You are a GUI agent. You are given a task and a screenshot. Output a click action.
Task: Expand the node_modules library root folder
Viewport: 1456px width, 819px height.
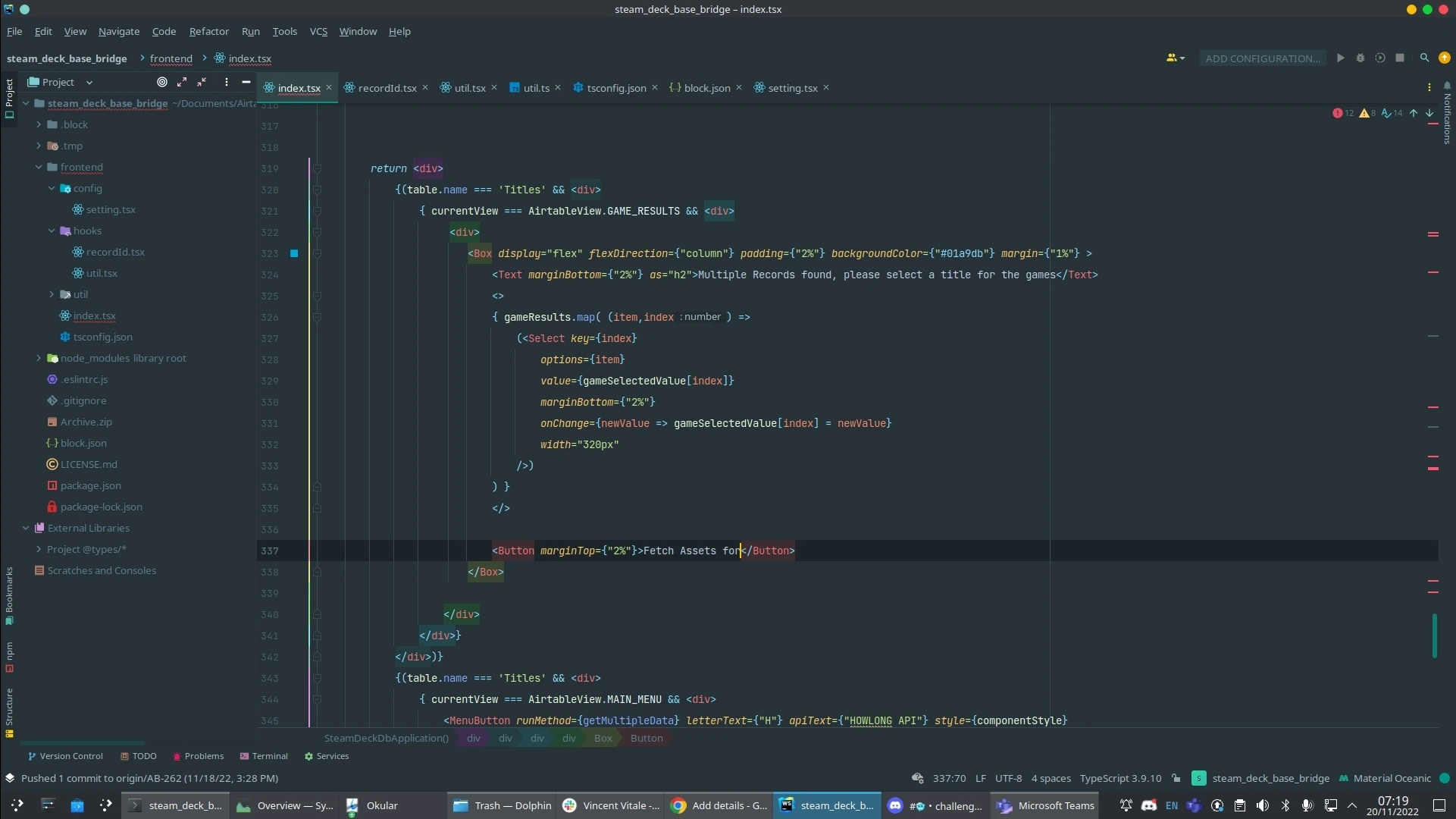39,358
